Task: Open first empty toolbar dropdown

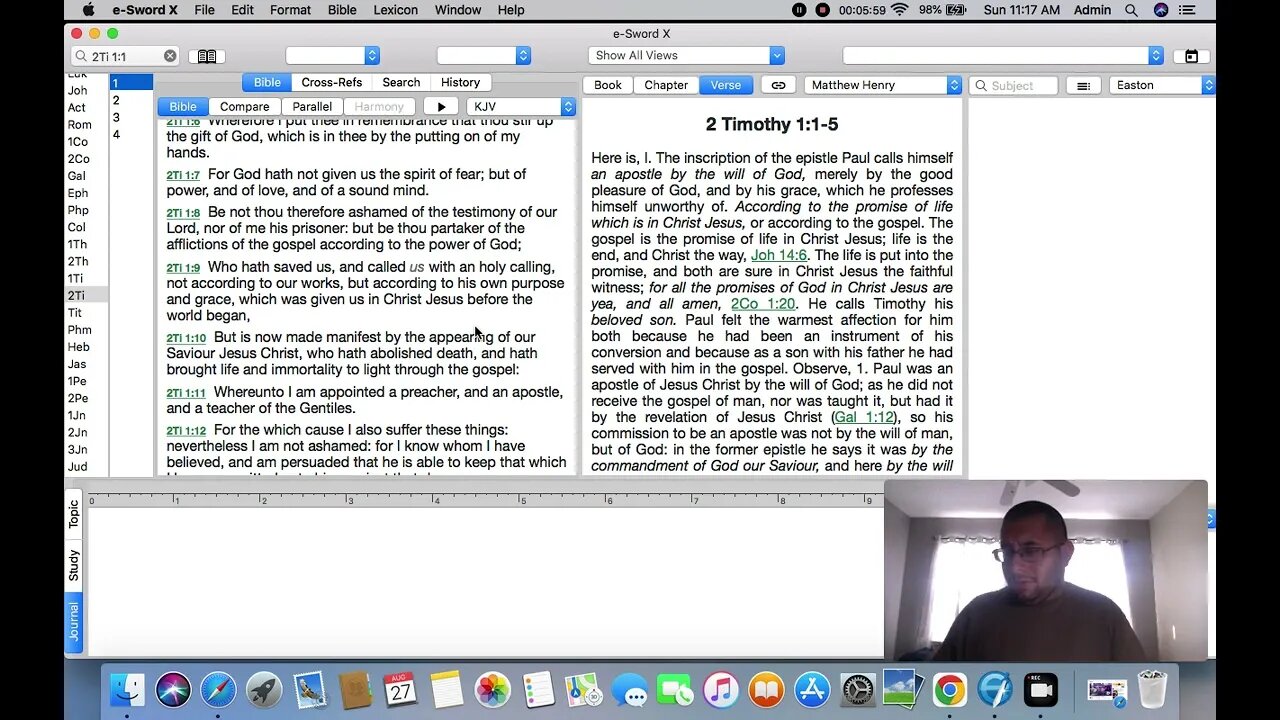Action: click(x=332, y=56)
